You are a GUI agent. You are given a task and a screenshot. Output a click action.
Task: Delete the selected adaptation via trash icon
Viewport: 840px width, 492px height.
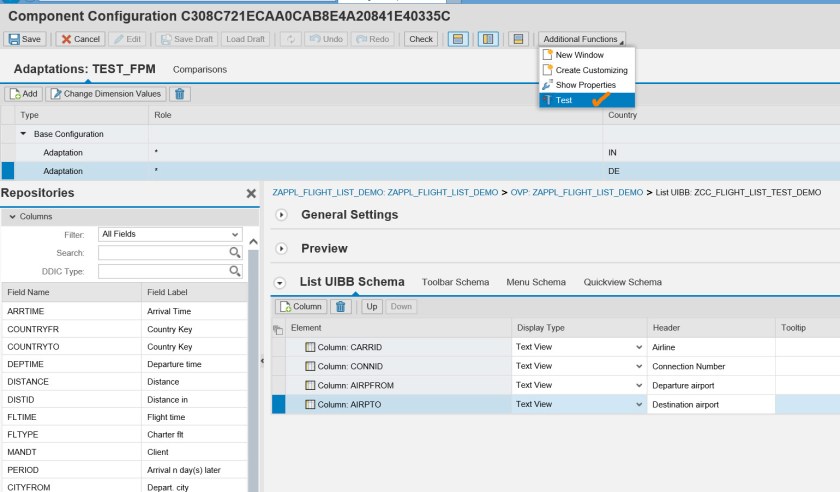pos(180,93)
